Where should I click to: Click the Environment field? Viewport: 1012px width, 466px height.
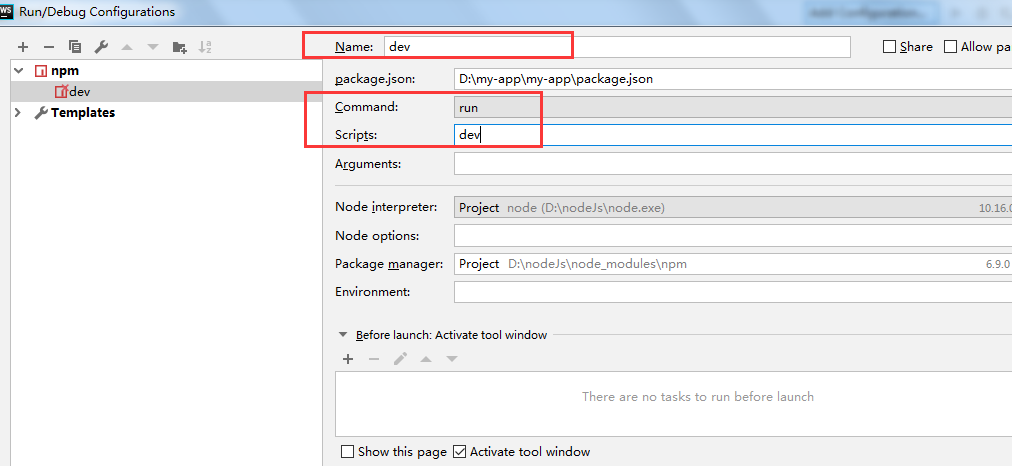coord(733,292)
